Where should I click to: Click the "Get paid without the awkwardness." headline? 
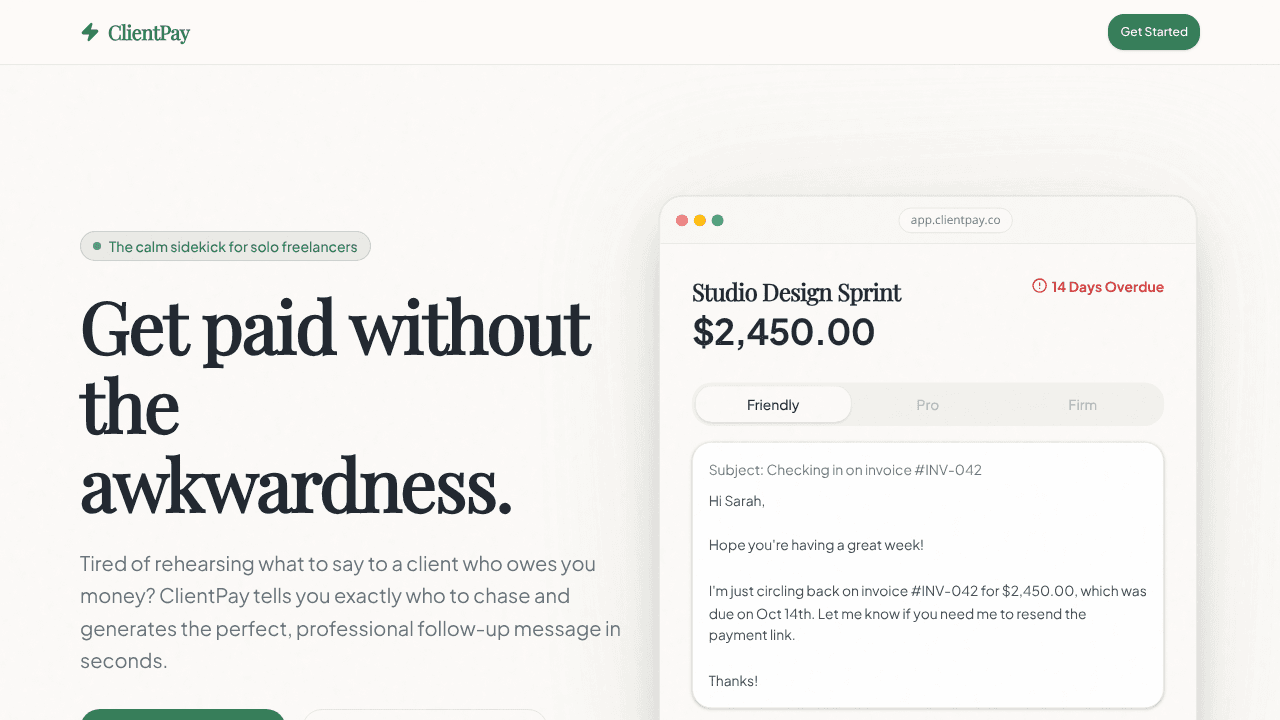[336, 407]
